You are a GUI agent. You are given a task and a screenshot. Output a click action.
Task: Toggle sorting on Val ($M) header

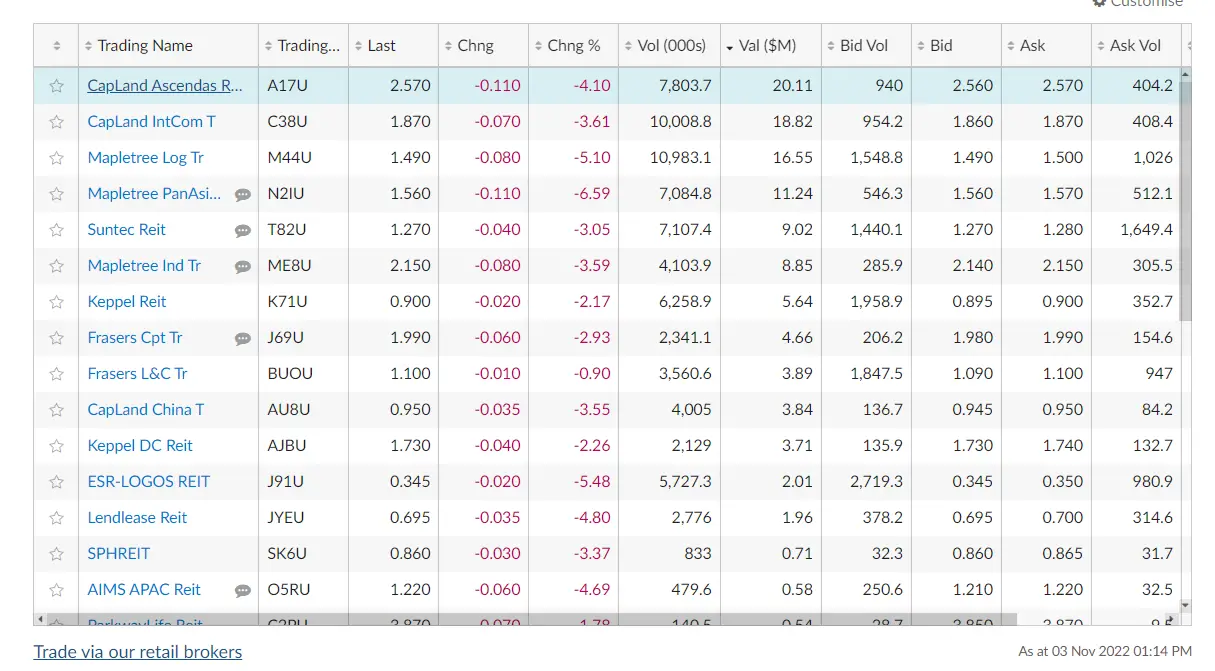tap(770, 46)
